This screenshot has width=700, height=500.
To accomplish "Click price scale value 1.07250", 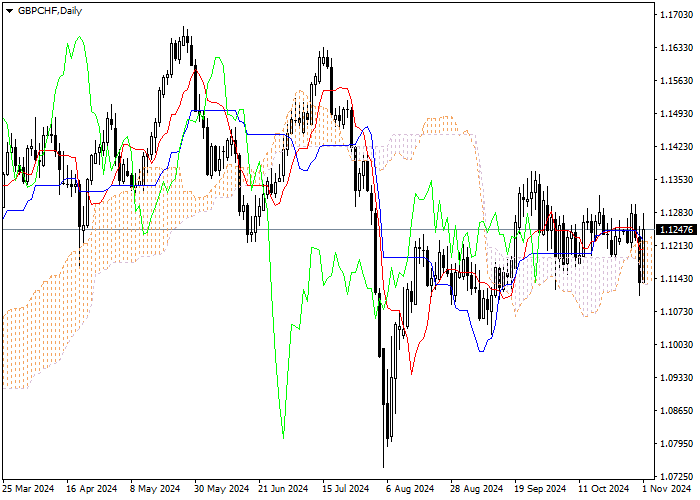I will click(676, 476).
